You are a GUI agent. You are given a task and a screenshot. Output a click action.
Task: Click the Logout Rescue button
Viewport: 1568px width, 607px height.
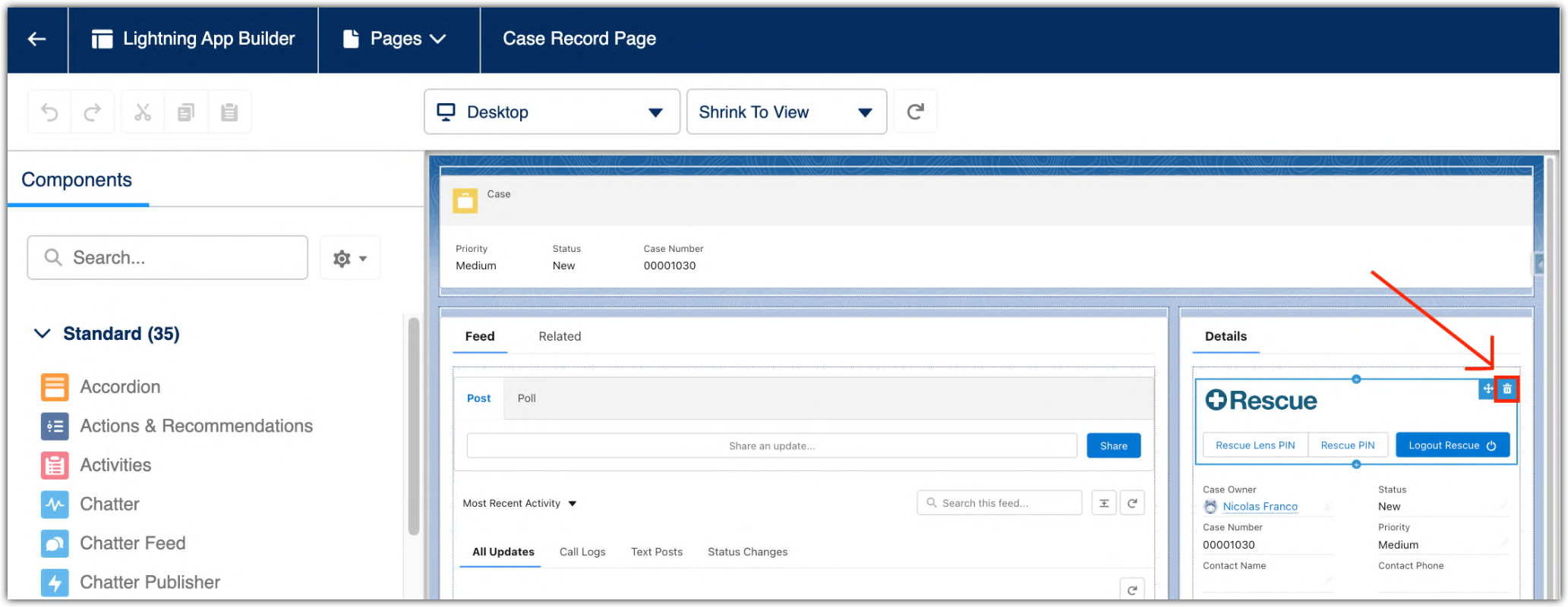[x=1453, y=445]
